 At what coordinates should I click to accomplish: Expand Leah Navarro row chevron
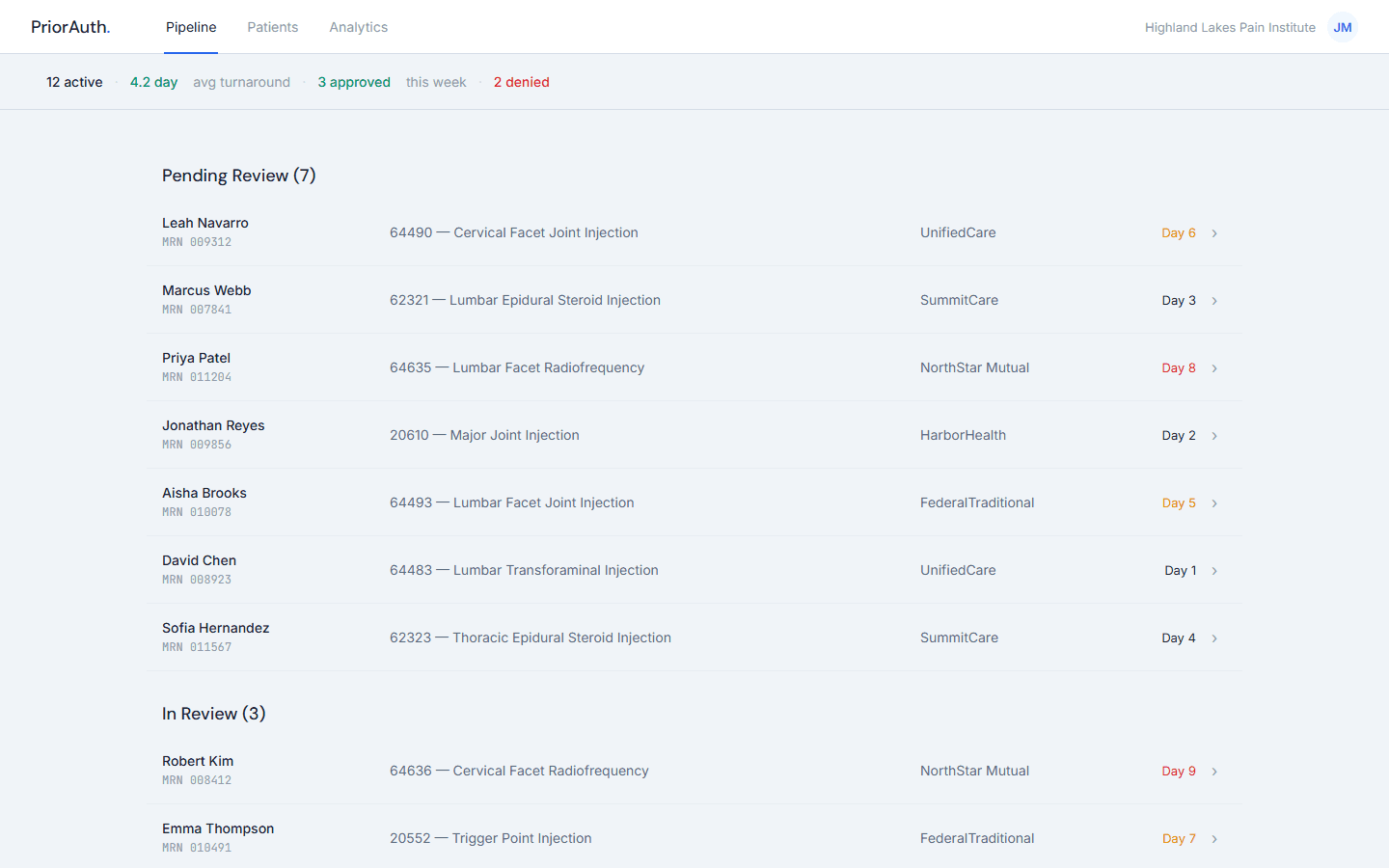1214,233
